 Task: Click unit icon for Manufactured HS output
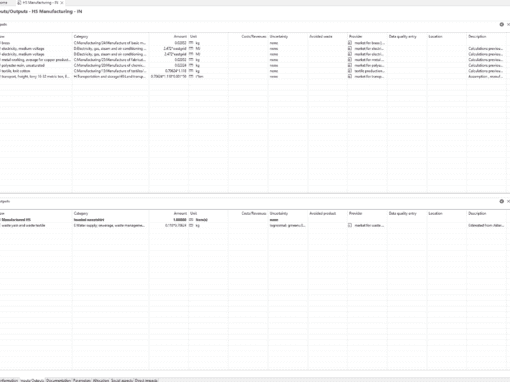click(191, 220)
